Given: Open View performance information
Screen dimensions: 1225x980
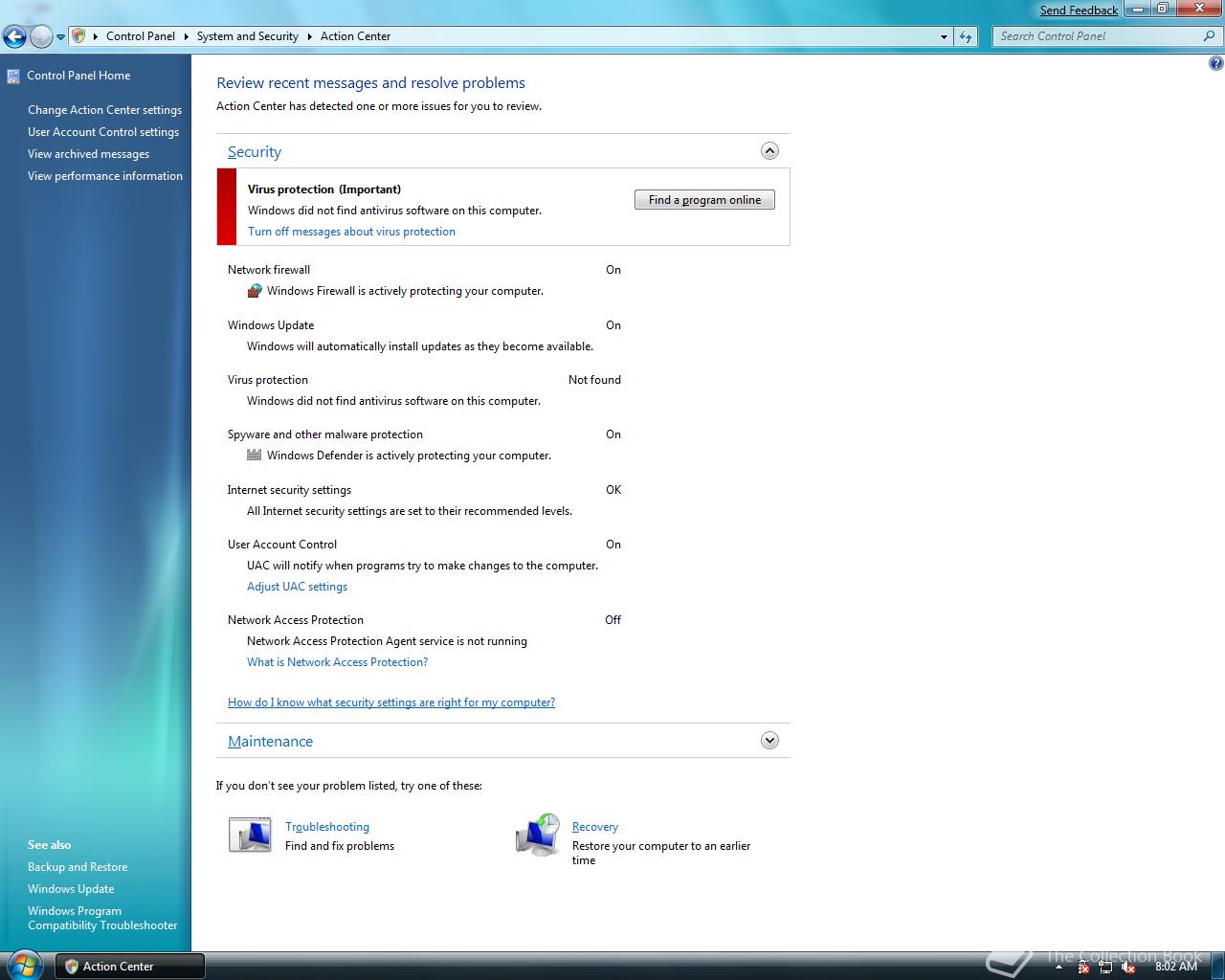Looking at the screenshot, I should click(105, 176).
